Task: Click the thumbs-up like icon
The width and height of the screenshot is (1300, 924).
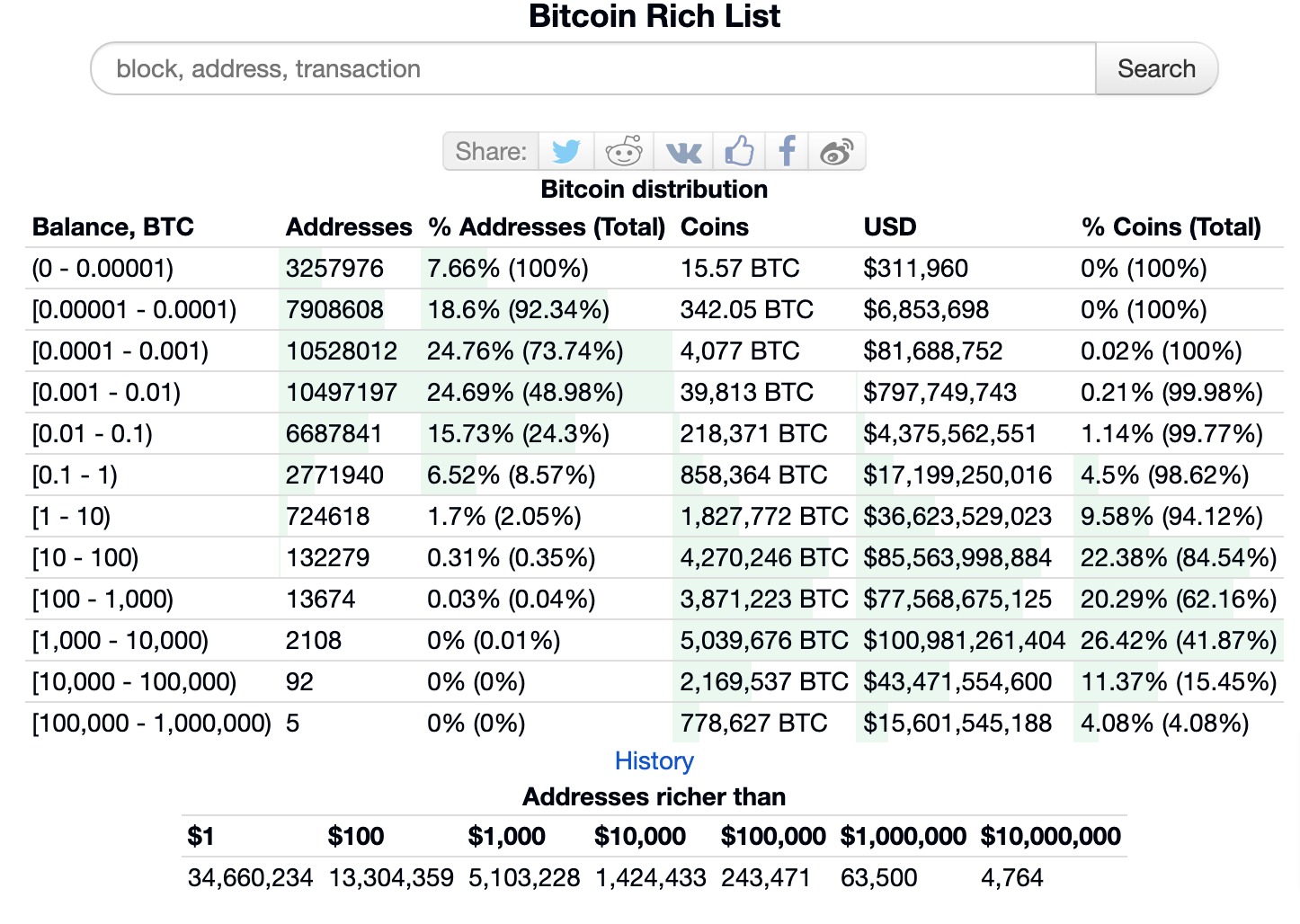Action: click(x=739, y=151)
